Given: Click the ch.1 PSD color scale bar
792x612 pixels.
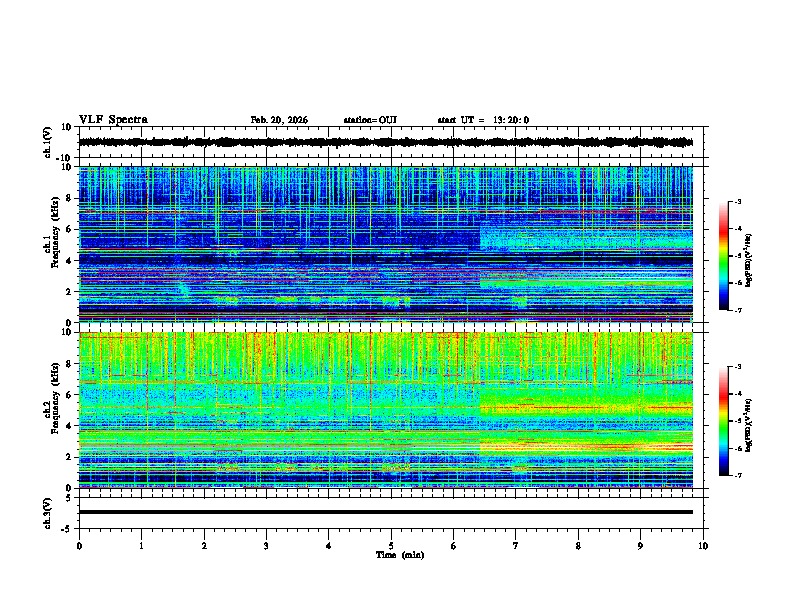Looking at the screenshot, I should [x=723, y=256].
